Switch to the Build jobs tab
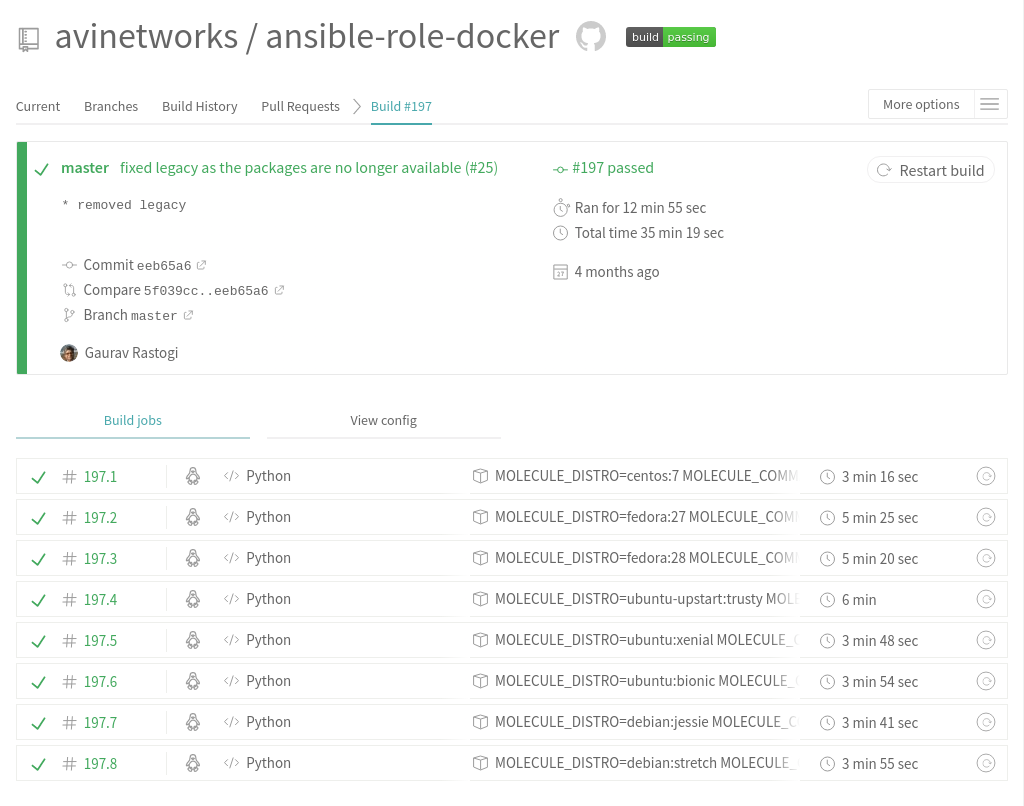This screenshot has height=806, width=1024. 133,421
